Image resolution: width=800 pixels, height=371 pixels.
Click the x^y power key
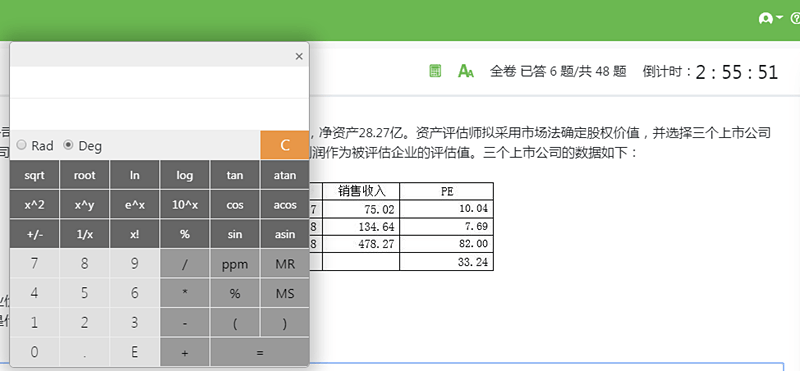[85, 205]
